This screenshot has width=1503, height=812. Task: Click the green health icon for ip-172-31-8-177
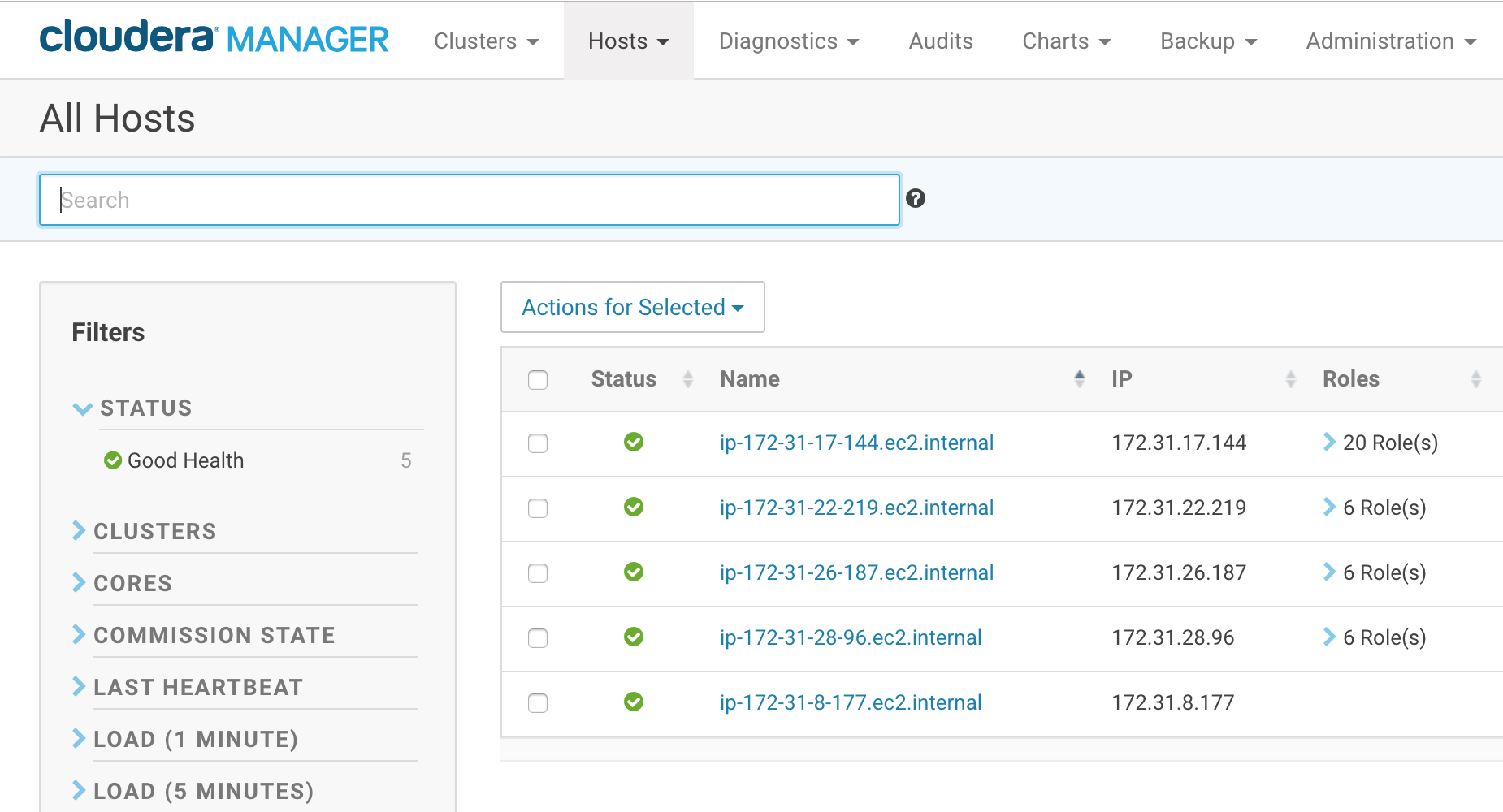tap(635, 703)
